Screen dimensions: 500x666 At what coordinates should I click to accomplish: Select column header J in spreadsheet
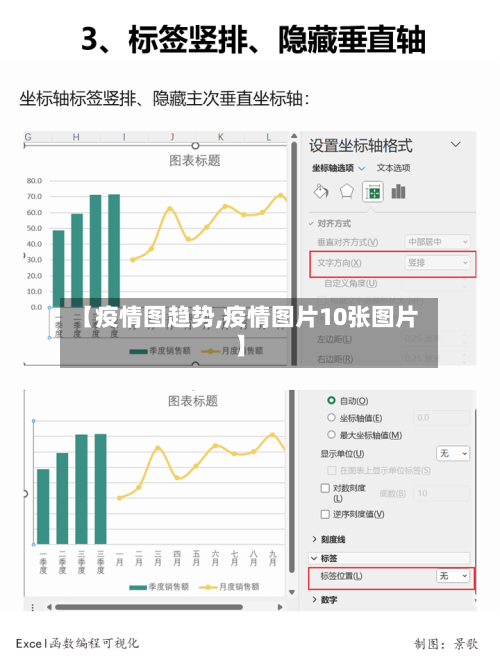172,137
